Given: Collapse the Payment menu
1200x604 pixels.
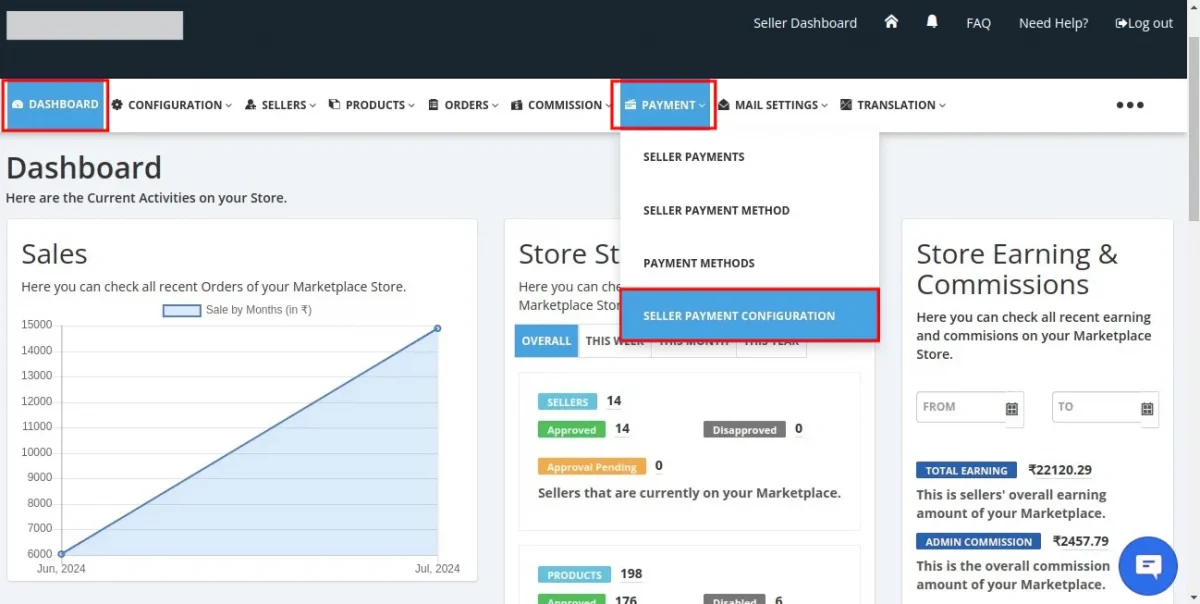Looking at the screenshot, I should [x=665, y=105].
